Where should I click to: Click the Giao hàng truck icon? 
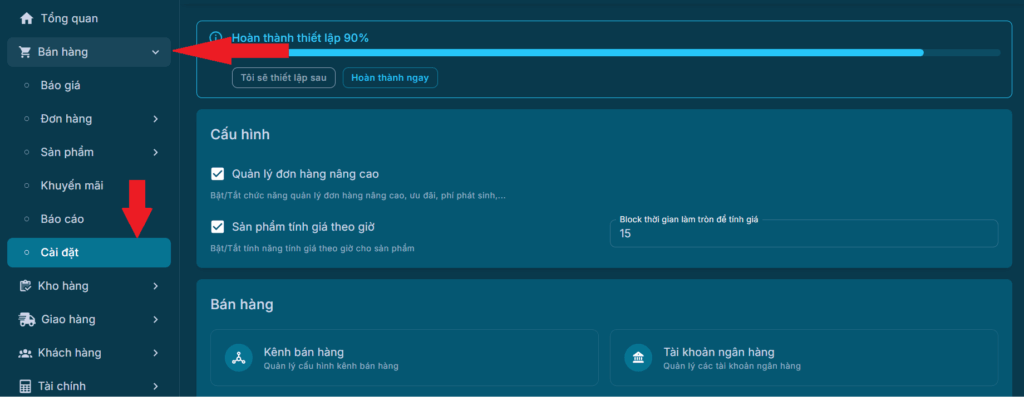click(26, 320)
